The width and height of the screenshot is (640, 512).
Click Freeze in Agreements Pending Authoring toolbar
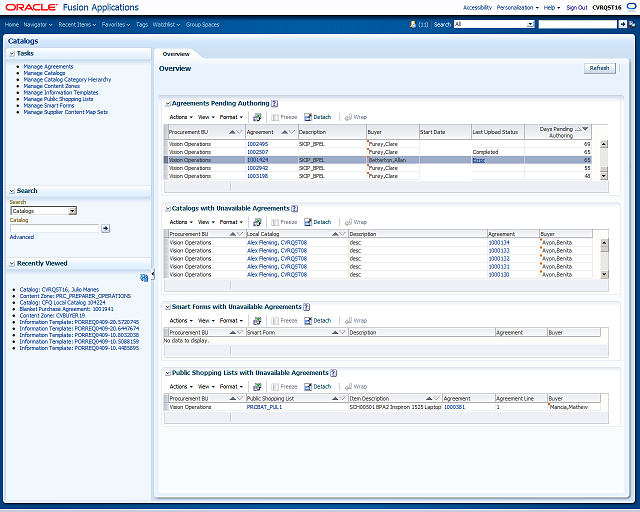(284, 117)
